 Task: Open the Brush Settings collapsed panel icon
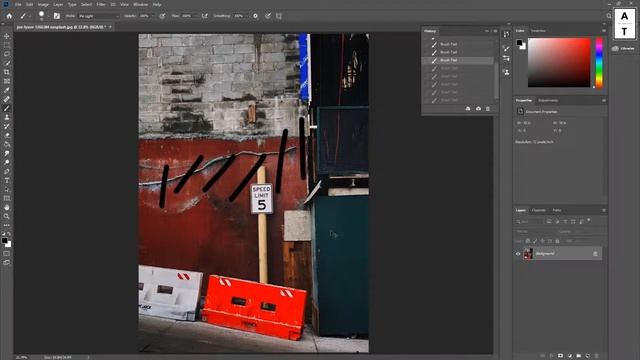coord(506,48)
